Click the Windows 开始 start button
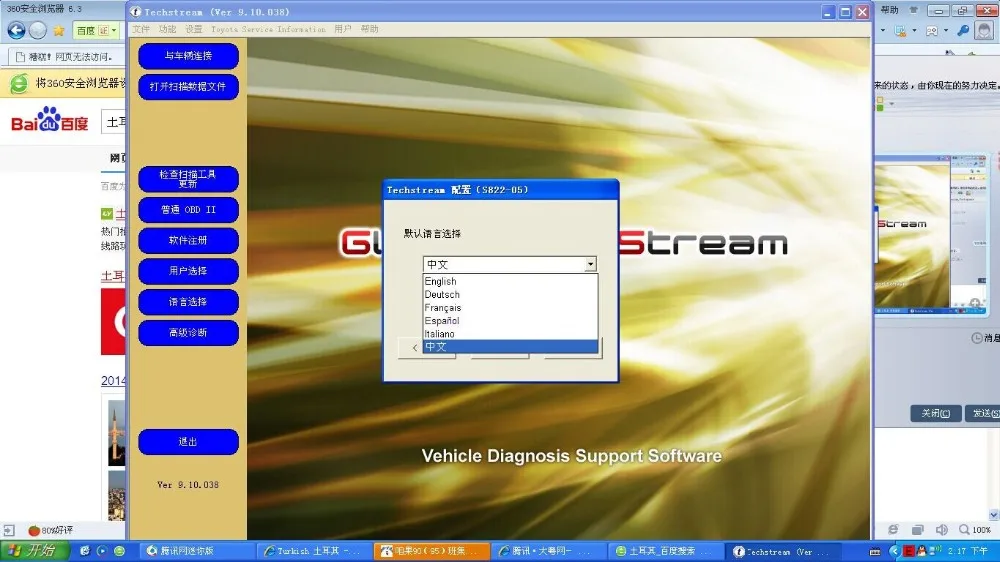The image size is (1000, 562). tap(34, 551)
